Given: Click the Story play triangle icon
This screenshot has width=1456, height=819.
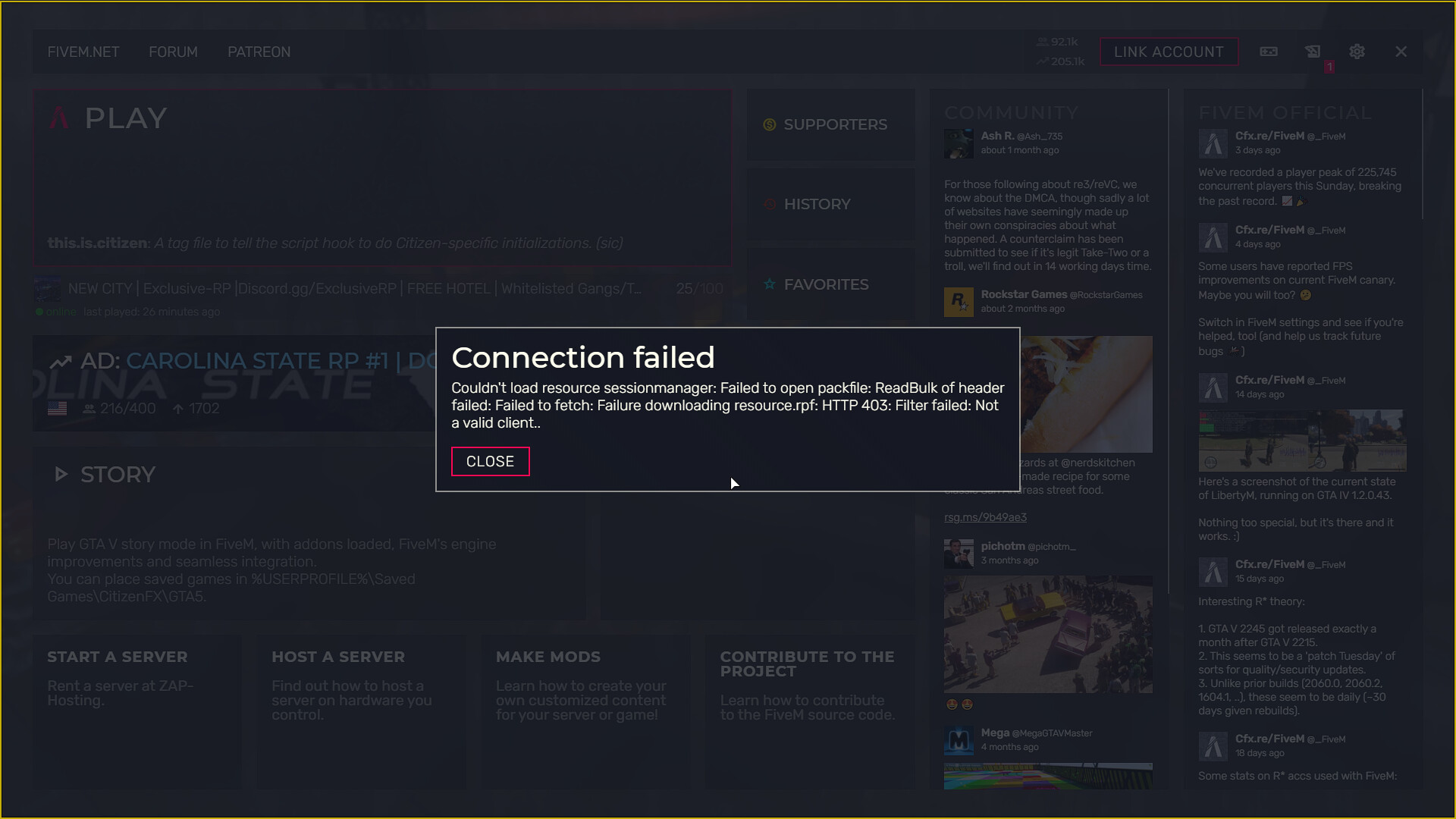Looking at the screenshot, I should (61, 475).
